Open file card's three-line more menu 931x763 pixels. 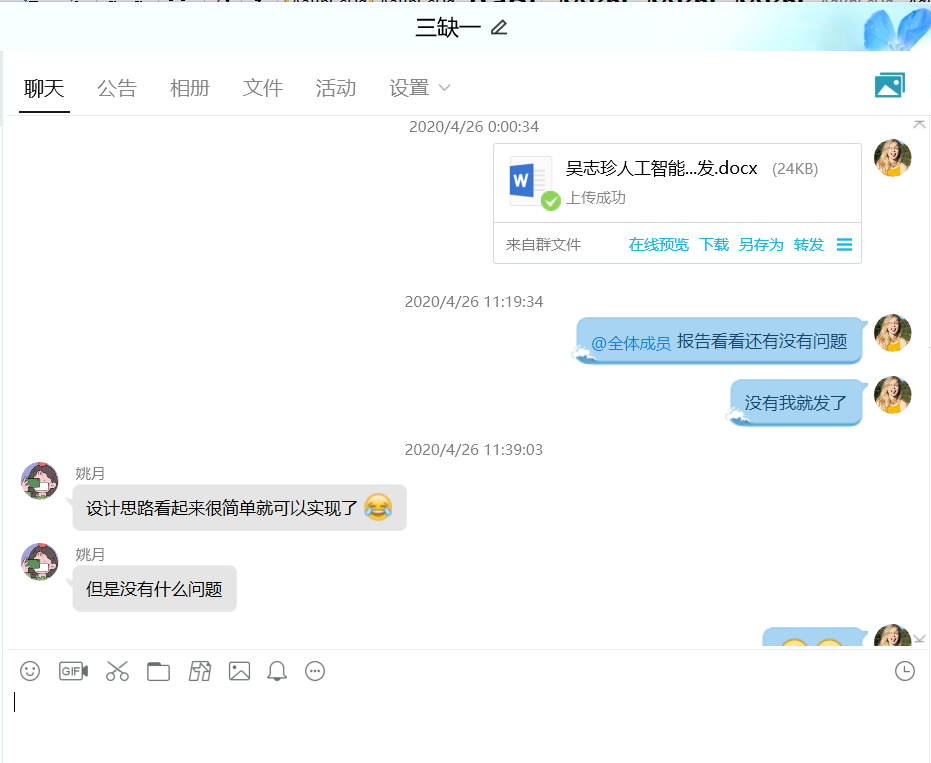[844, 245]
